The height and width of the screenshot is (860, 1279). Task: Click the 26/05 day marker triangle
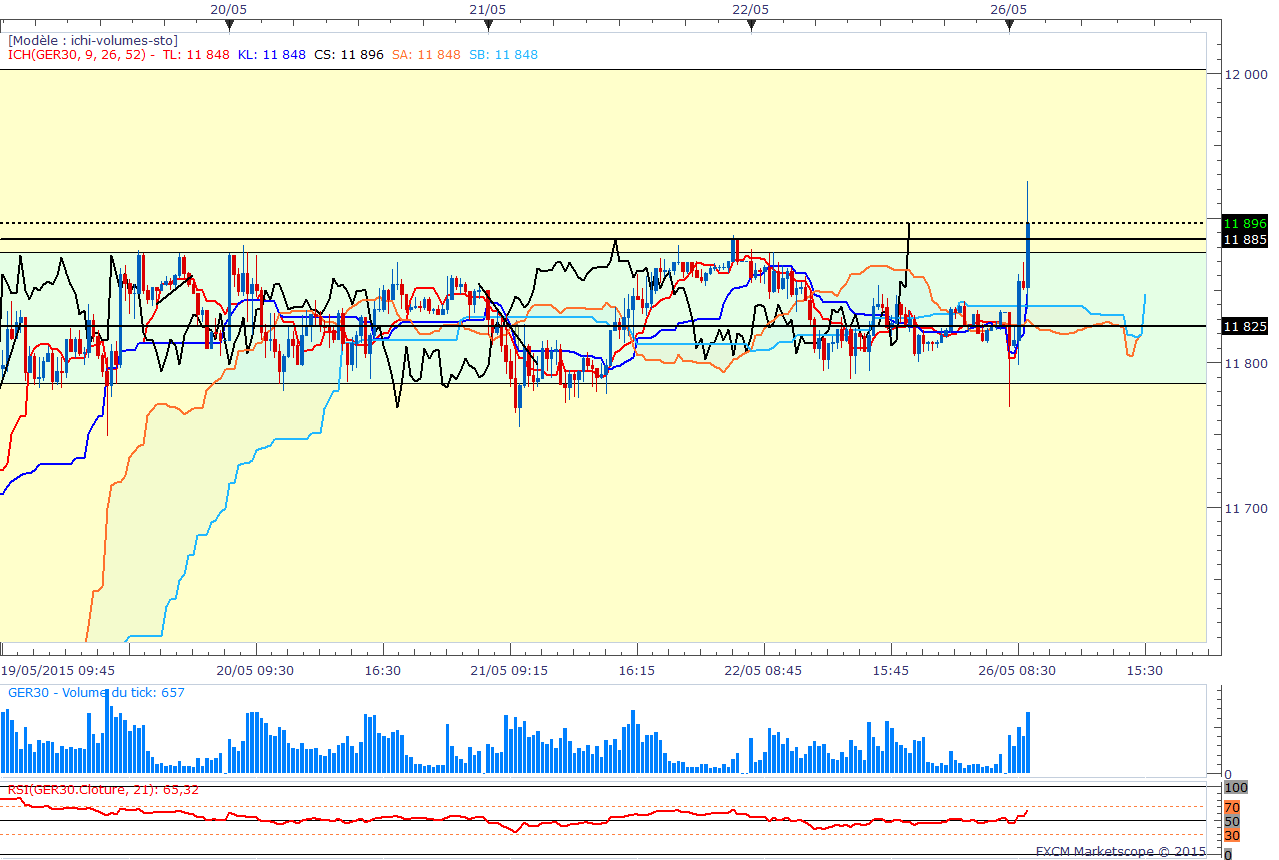[1009, 24]
